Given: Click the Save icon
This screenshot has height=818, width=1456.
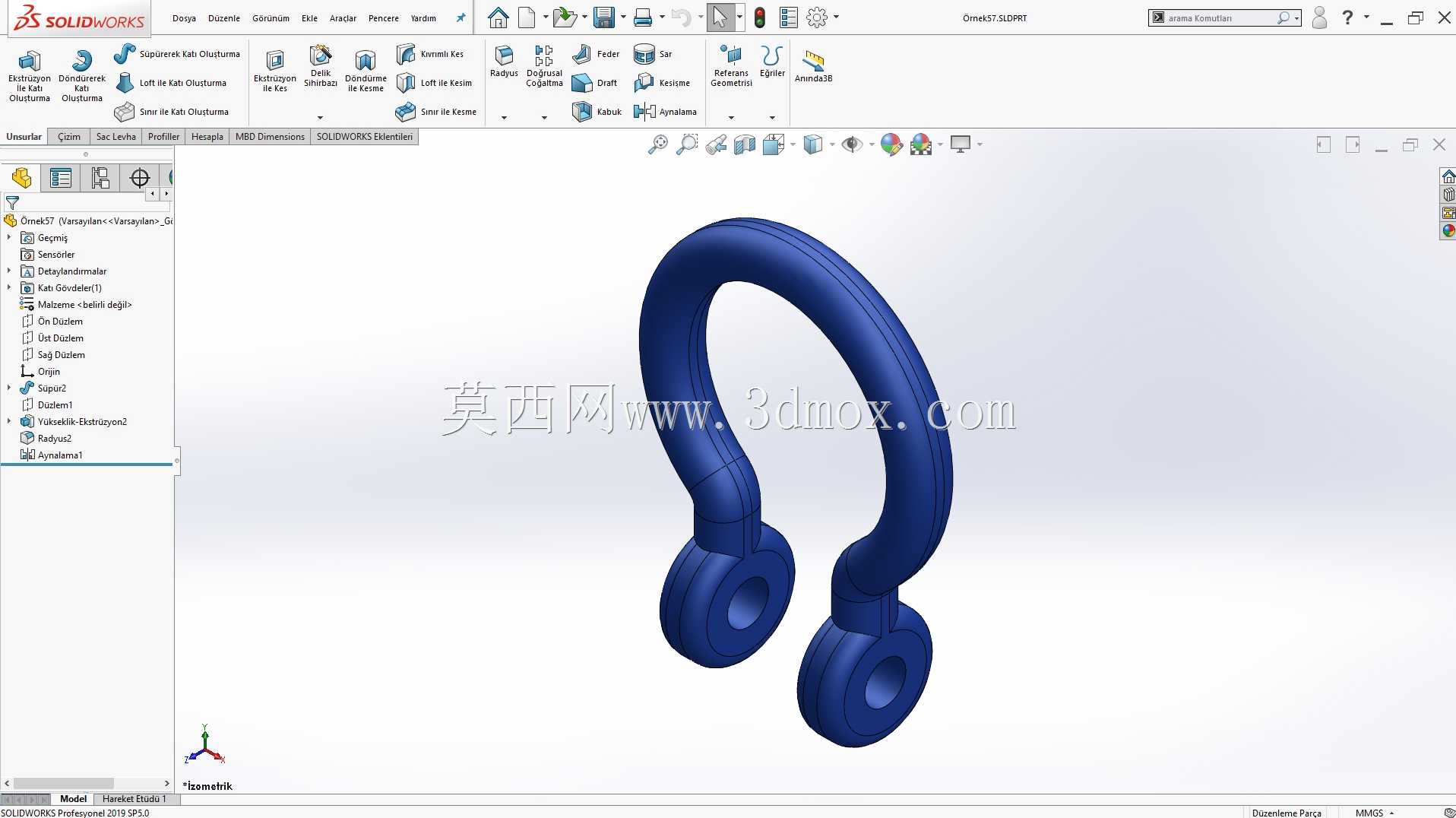Looking at the screenshot, I should 604,17.
